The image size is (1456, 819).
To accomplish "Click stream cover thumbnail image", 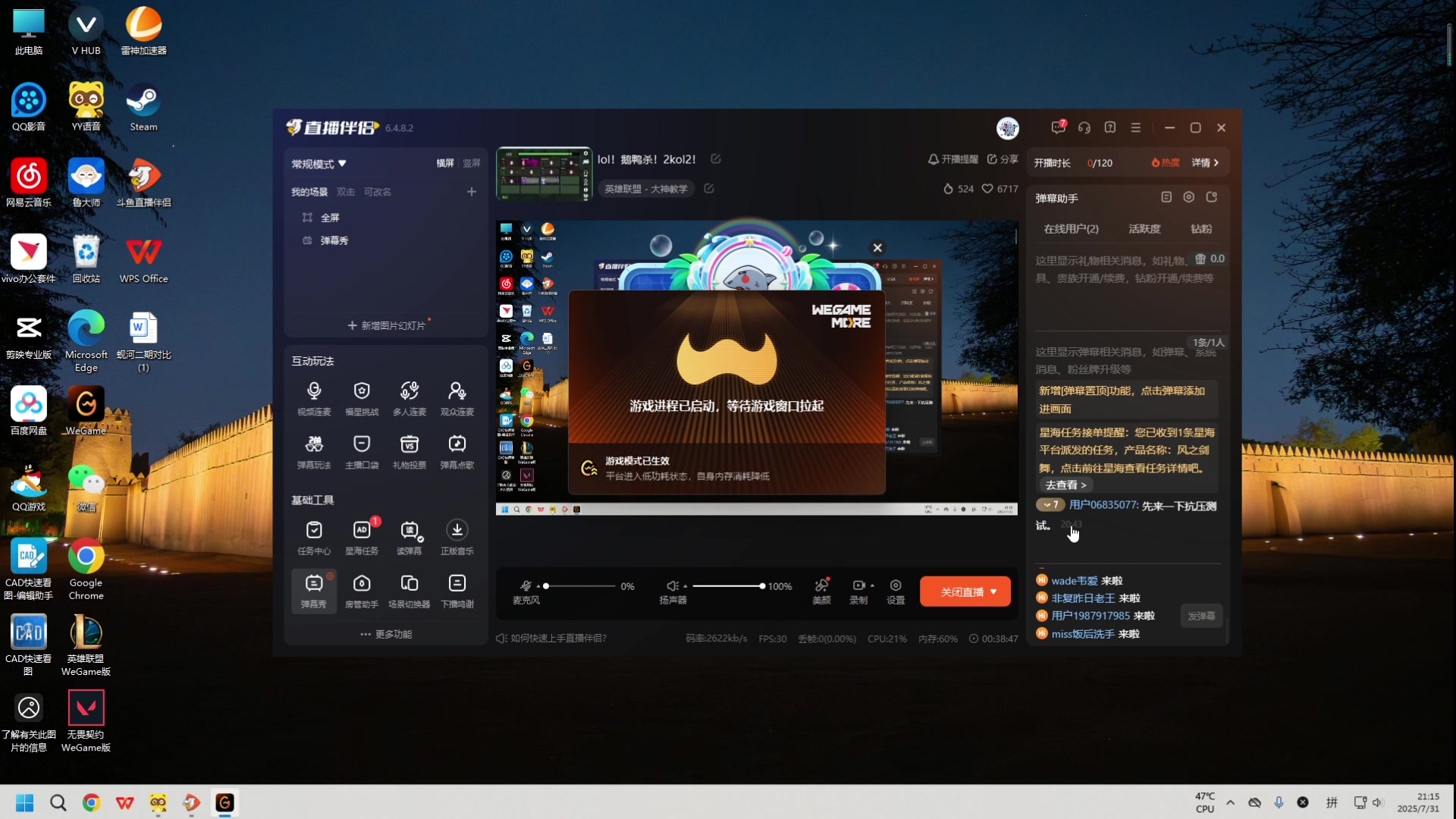I will point(544,174).
